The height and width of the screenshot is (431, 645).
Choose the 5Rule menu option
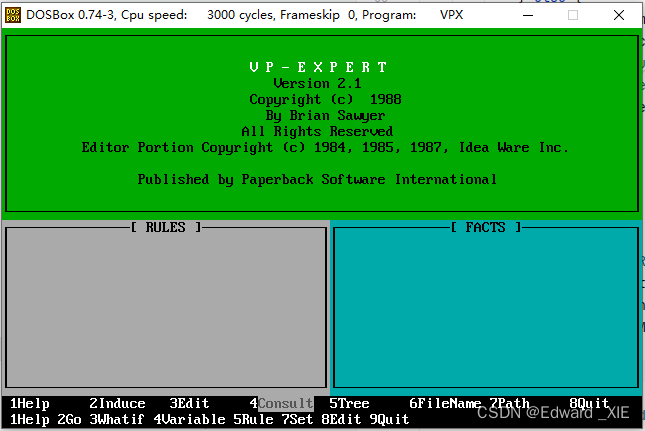(253, 419)
